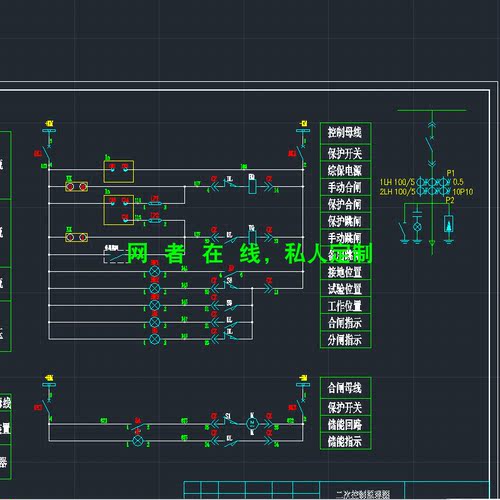This screenshot has width=500, height=500.
Task: Select the 储能回路 label cell
Action: pos(346,424)
